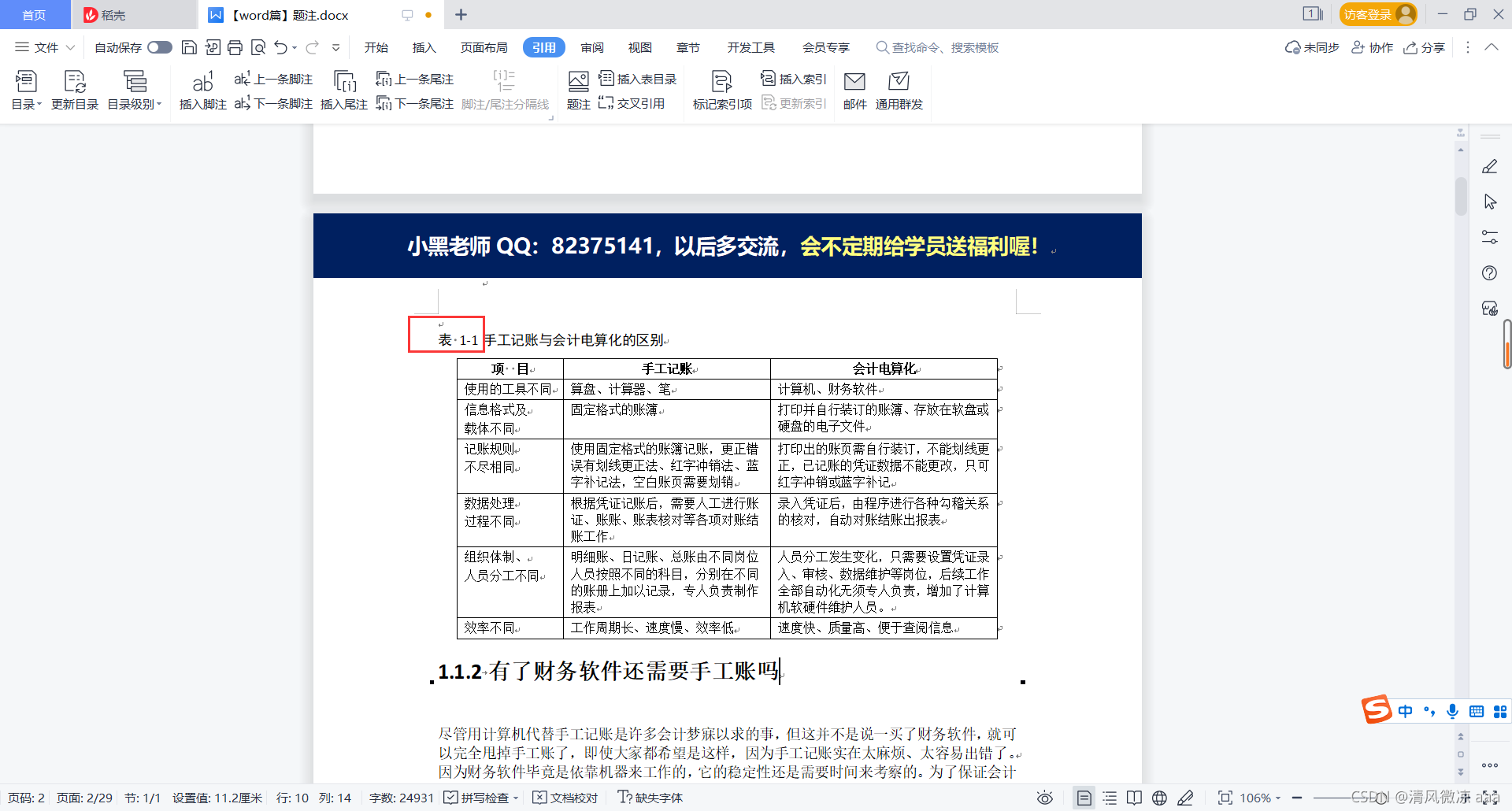Insert a table of figures via 插入表目录
Viewport: 1512px width, 811px height.
640,79
